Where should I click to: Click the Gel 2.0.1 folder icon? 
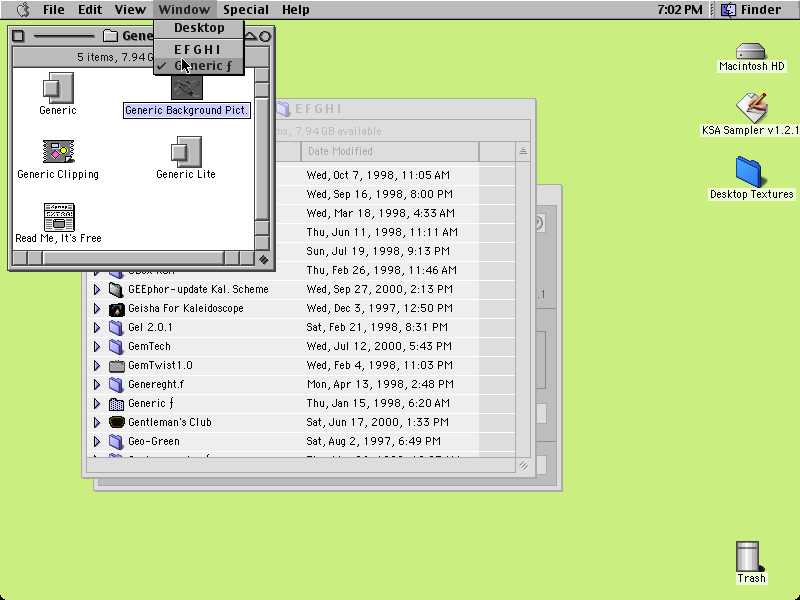[x=116, y=328]
